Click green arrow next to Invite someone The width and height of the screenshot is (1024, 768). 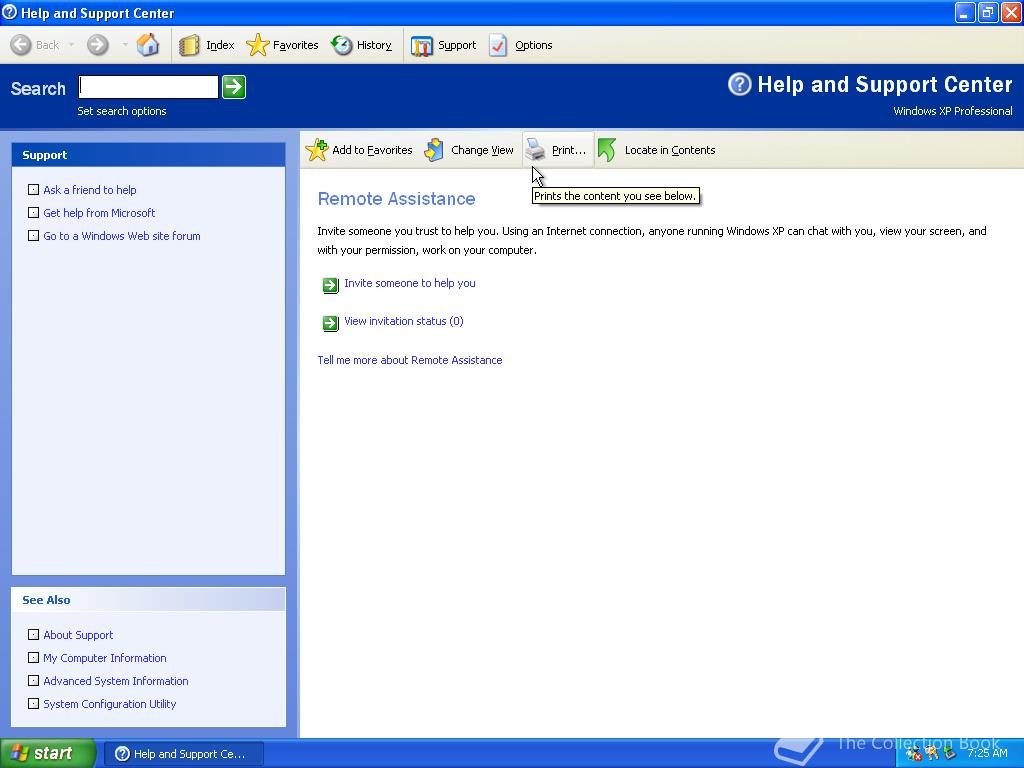pos(331,285)
